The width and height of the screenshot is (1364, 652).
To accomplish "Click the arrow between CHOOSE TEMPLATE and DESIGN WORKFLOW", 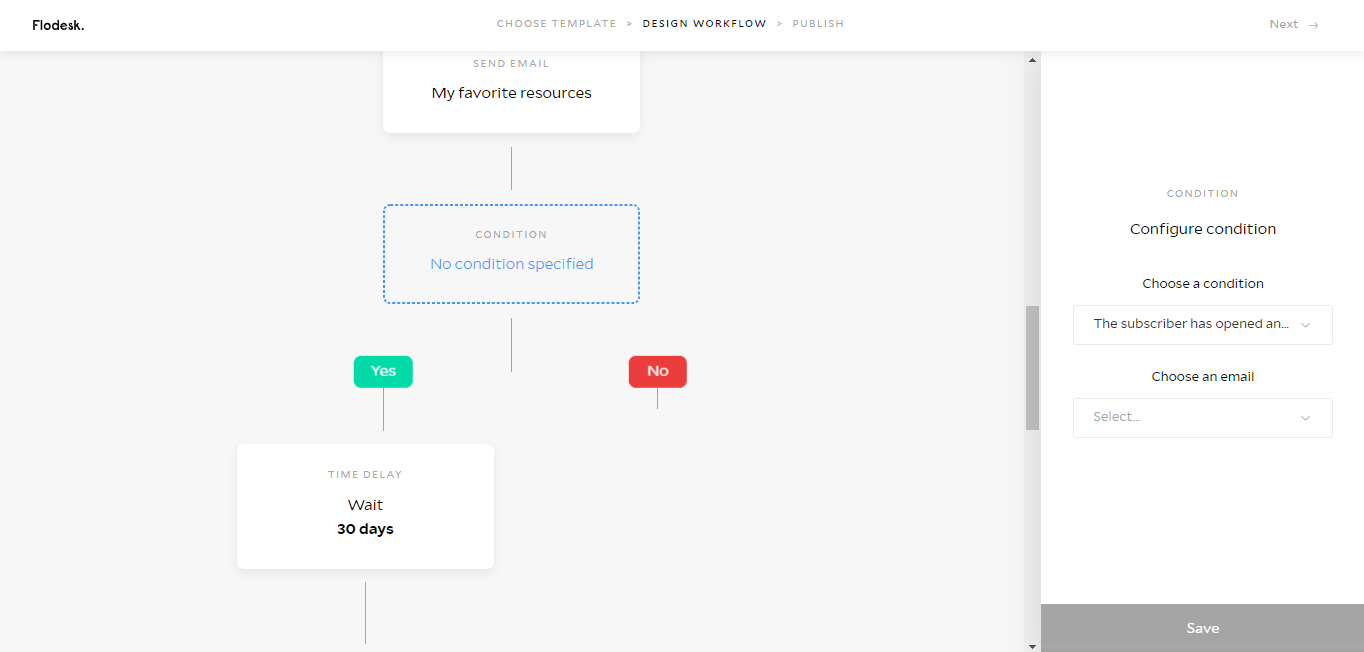I will click(x=627, y=23).
